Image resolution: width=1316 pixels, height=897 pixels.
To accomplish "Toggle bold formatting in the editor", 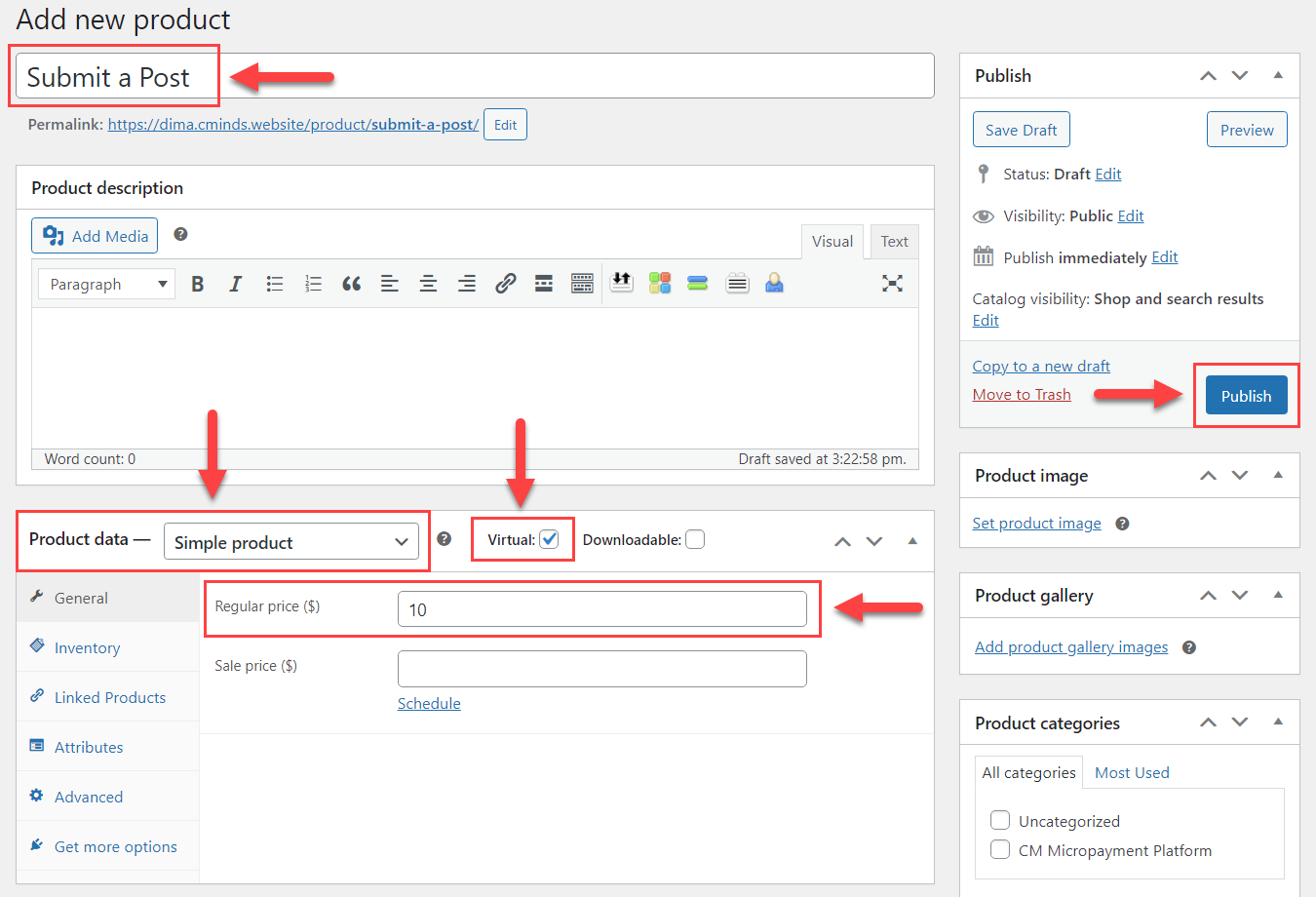I will (x=198, y=284).
